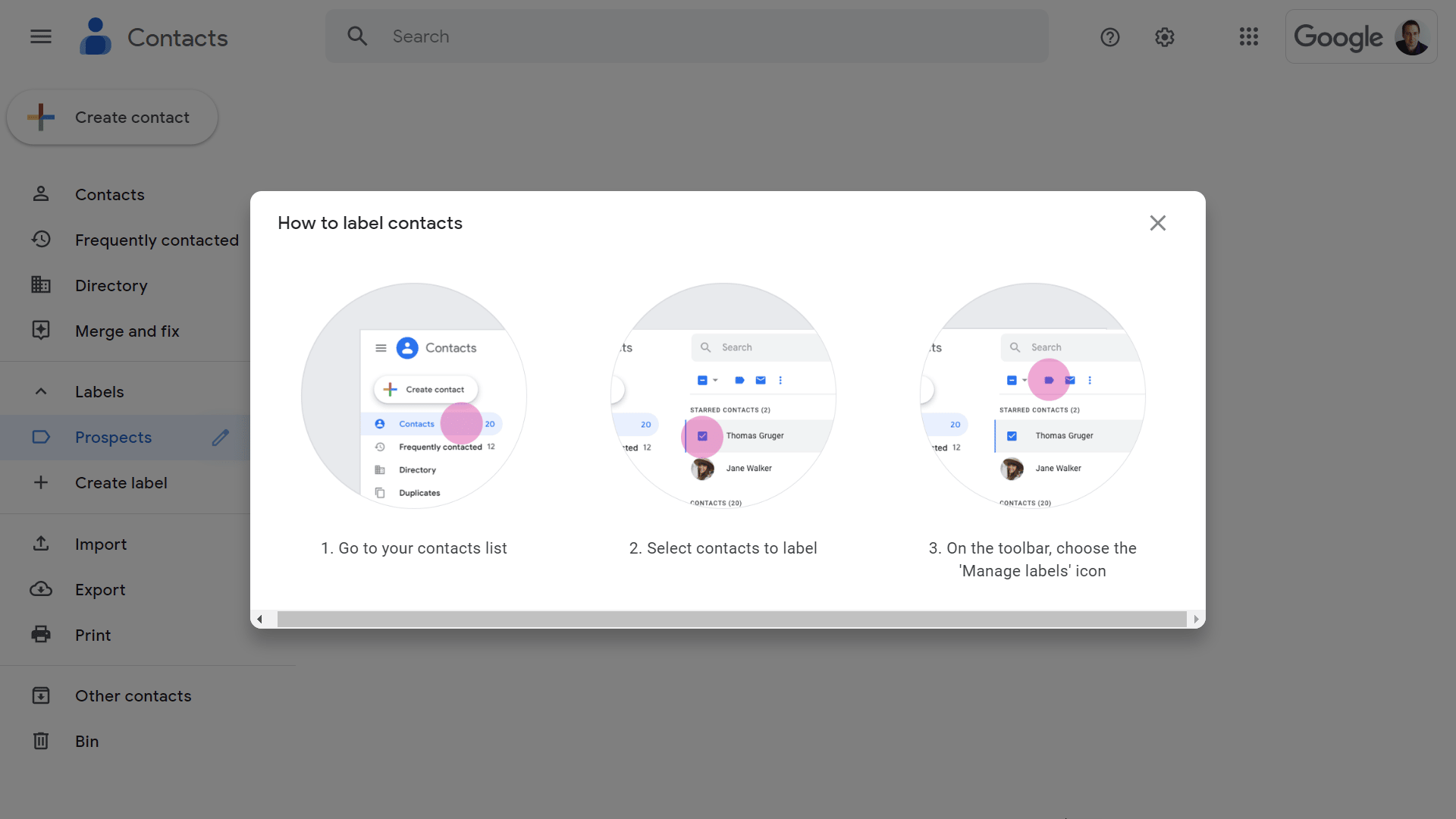Edit the Prospects label with pencil icon
Viewport: 1456px width, 819px height.
click(221, 438)
